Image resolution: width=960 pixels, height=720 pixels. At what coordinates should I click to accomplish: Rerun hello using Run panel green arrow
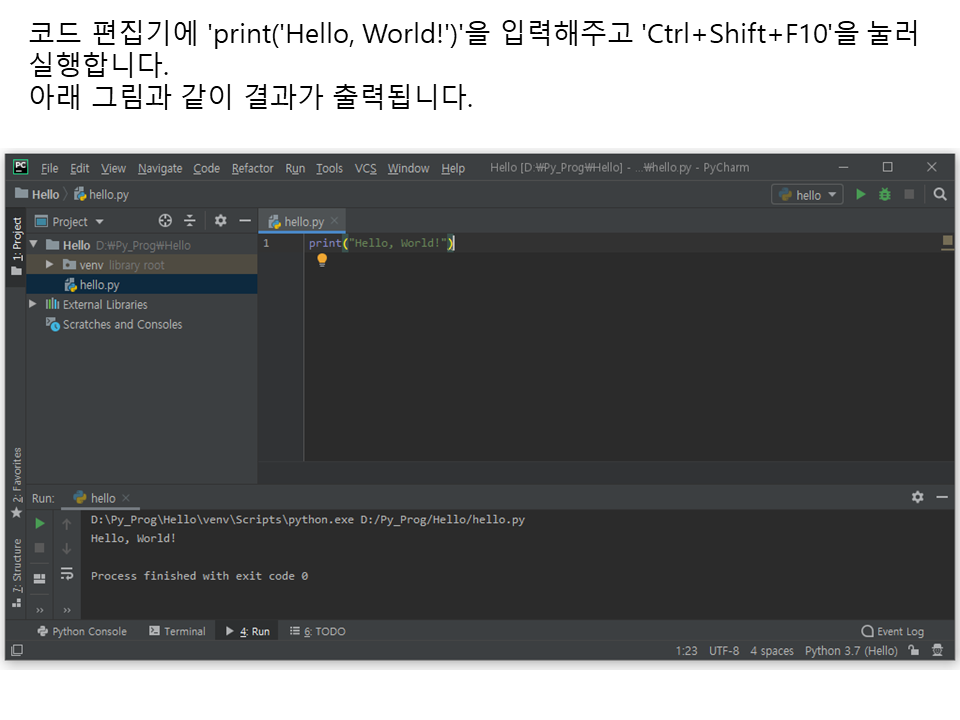pos(40,523)
